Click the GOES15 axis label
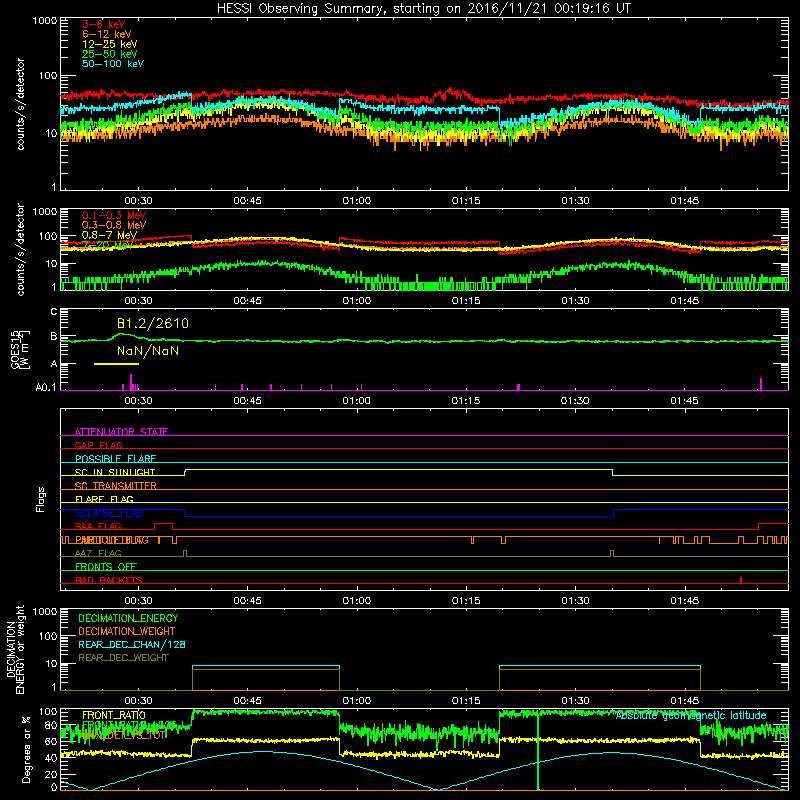Viewport: 800px width, 800px height. point(16,349)
